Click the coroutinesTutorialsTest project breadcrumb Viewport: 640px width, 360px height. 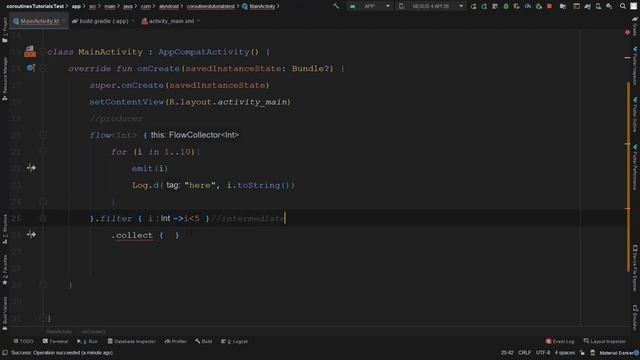point(35,6)
